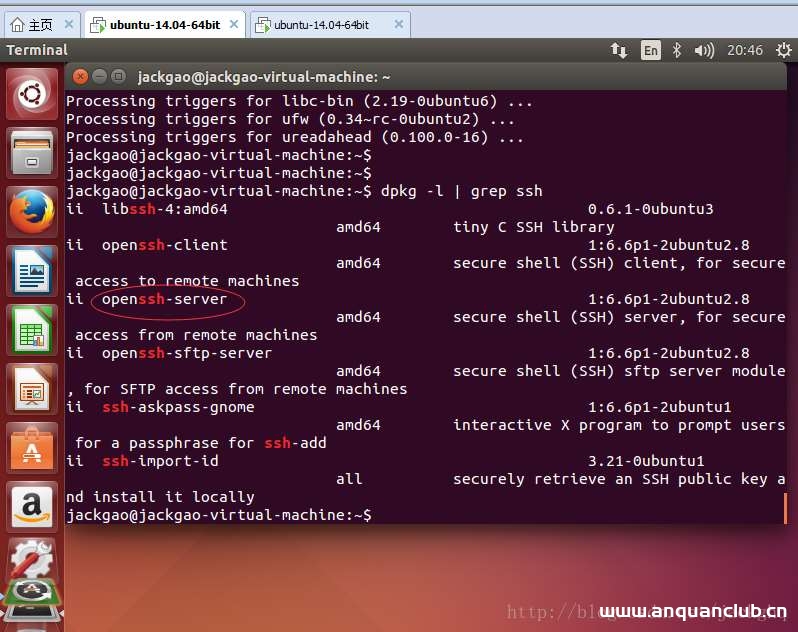Click the 'openssh-client' package name
This screenshot has width=798, height=632.
(165, 245)
